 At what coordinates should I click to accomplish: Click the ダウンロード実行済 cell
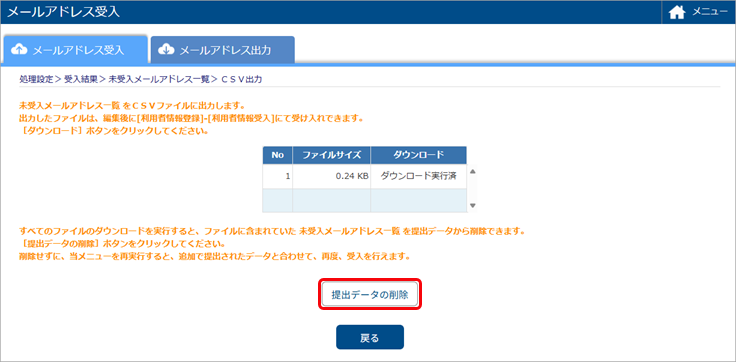418,177
